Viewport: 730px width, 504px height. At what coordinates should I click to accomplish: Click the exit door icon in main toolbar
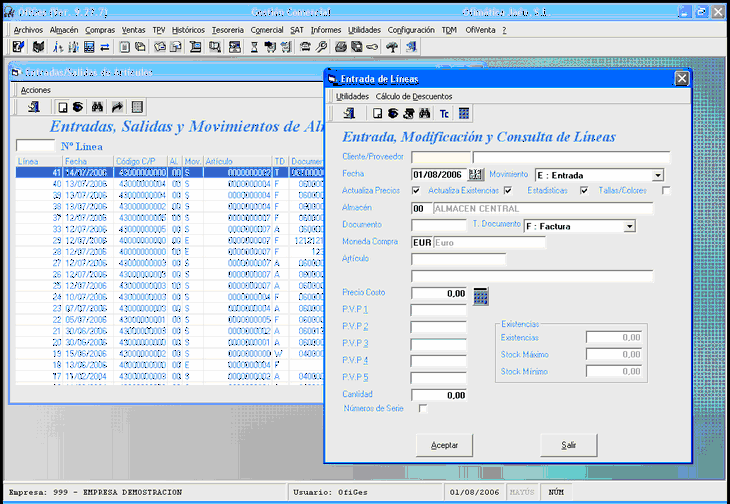click(x=412, y=47)
